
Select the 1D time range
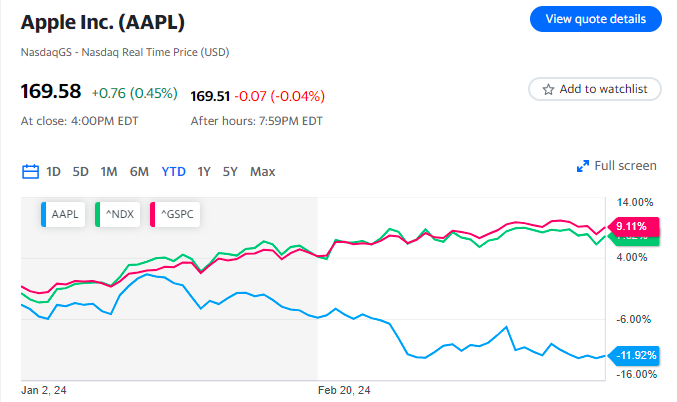click(x=53, y=171)
